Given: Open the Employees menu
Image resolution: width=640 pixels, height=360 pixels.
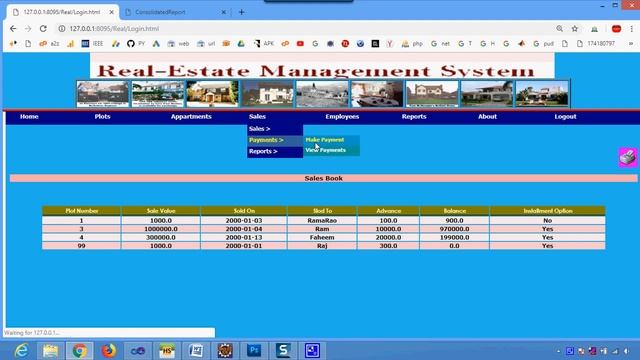Looking at the screenshot, I should point(342,117).
